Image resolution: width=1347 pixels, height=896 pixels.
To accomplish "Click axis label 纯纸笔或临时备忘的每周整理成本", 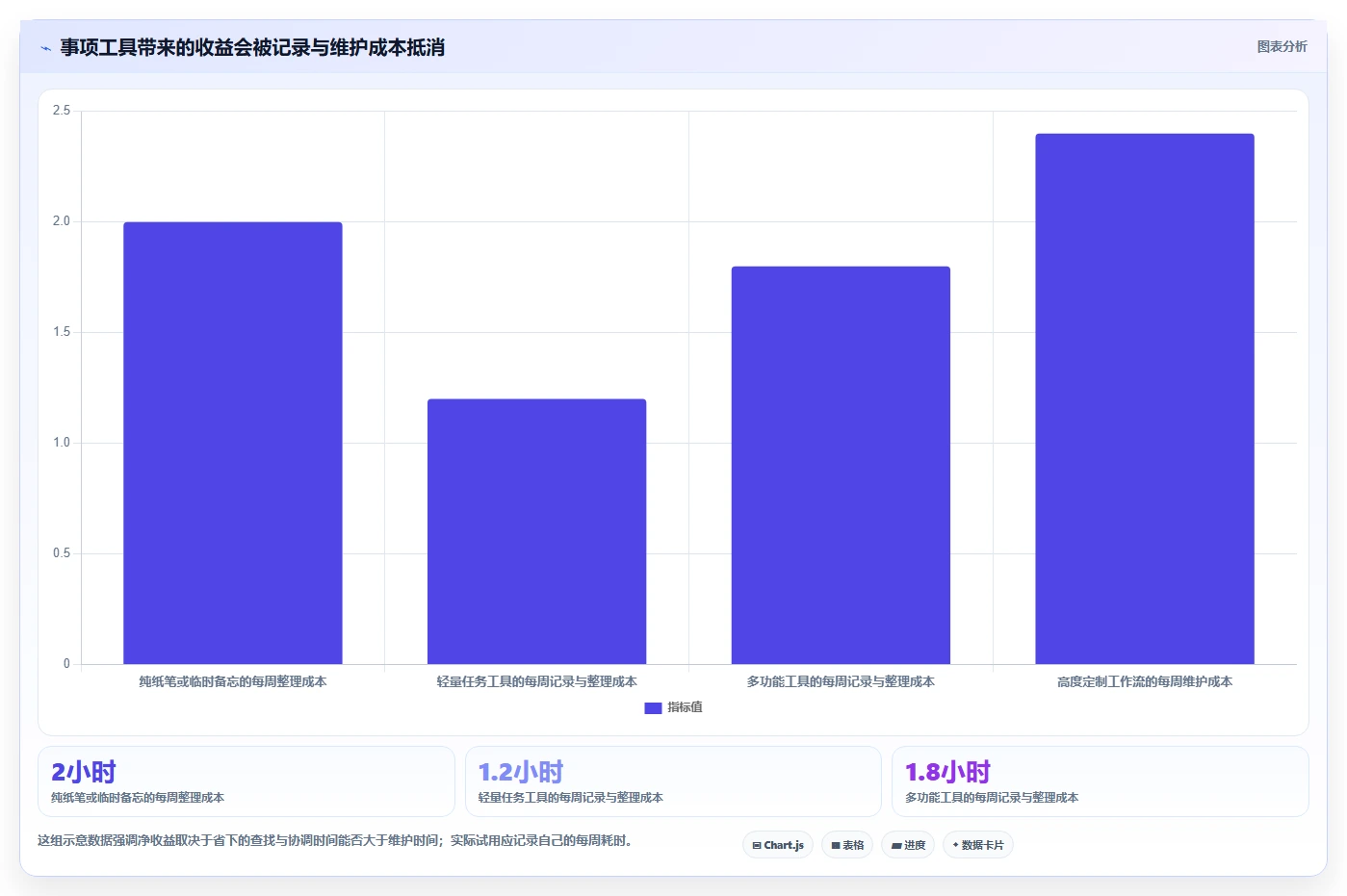I will point(233,681).
